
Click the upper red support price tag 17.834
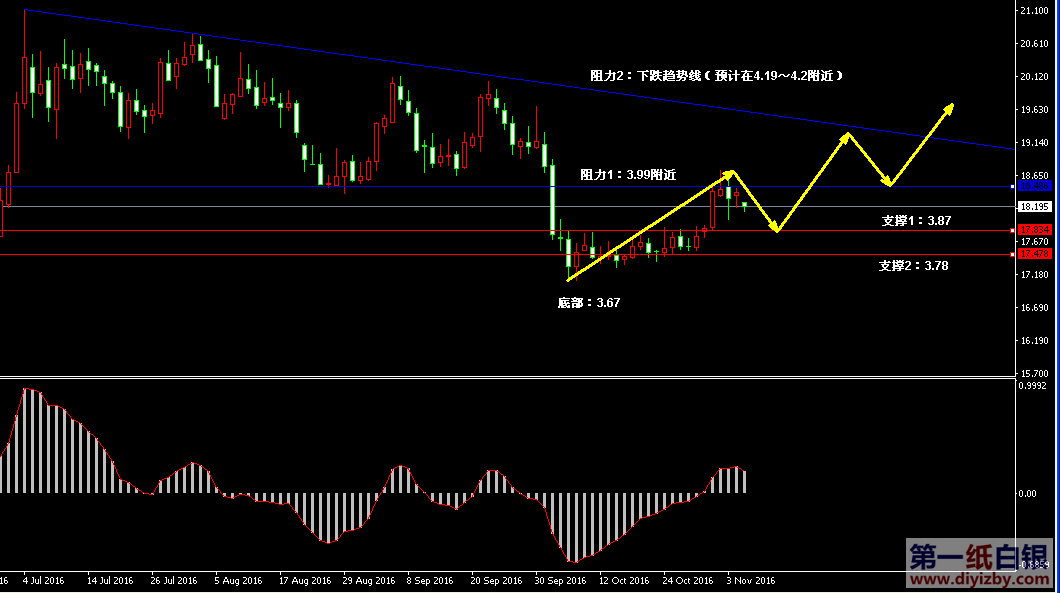click(x=1034, y=230)
